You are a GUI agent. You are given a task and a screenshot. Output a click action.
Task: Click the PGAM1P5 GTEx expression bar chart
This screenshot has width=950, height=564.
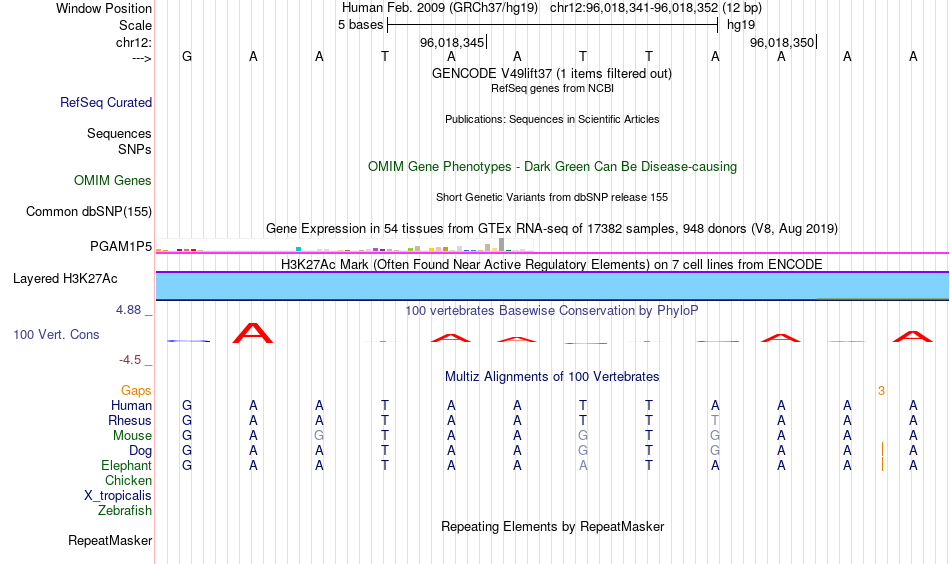[344, 245]
